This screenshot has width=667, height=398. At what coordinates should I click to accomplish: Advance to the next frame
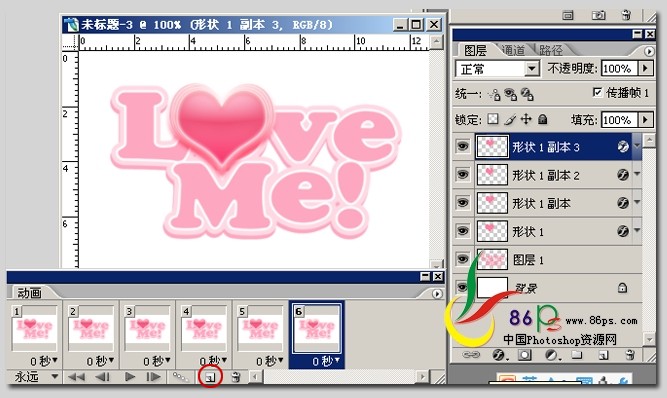tap(154, 377)
